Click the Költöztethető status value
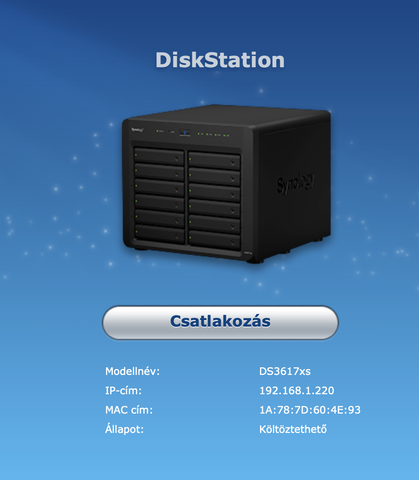Screen dimensions: 419x480 pos(293,429)
